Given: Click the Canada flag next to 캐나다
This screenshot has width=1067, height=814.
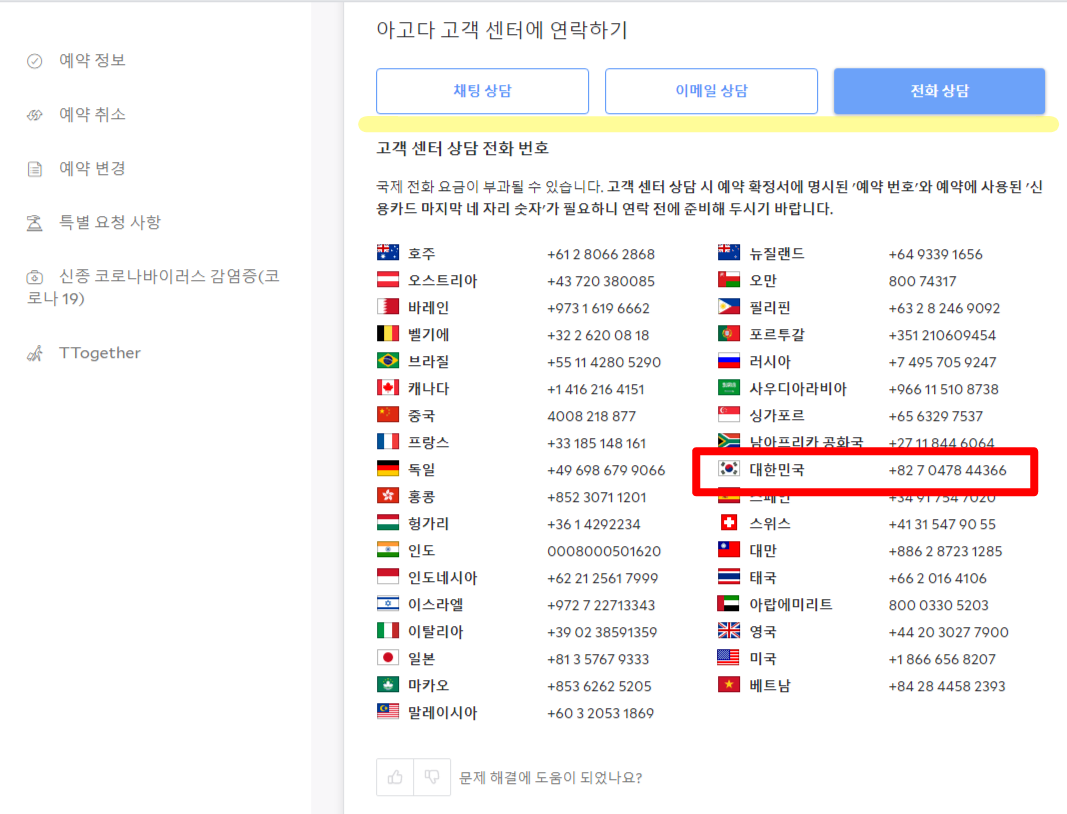Looking at the screenshot, I should (388, 387).
